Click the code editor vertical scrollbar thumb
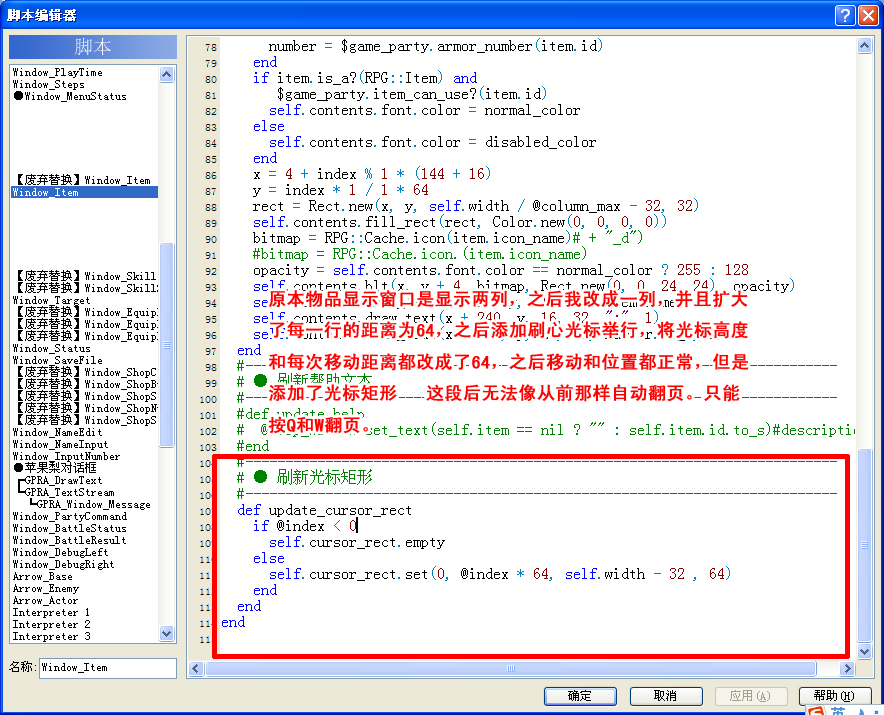This screenshot has width=884, height=715. [x=864, y=545]
